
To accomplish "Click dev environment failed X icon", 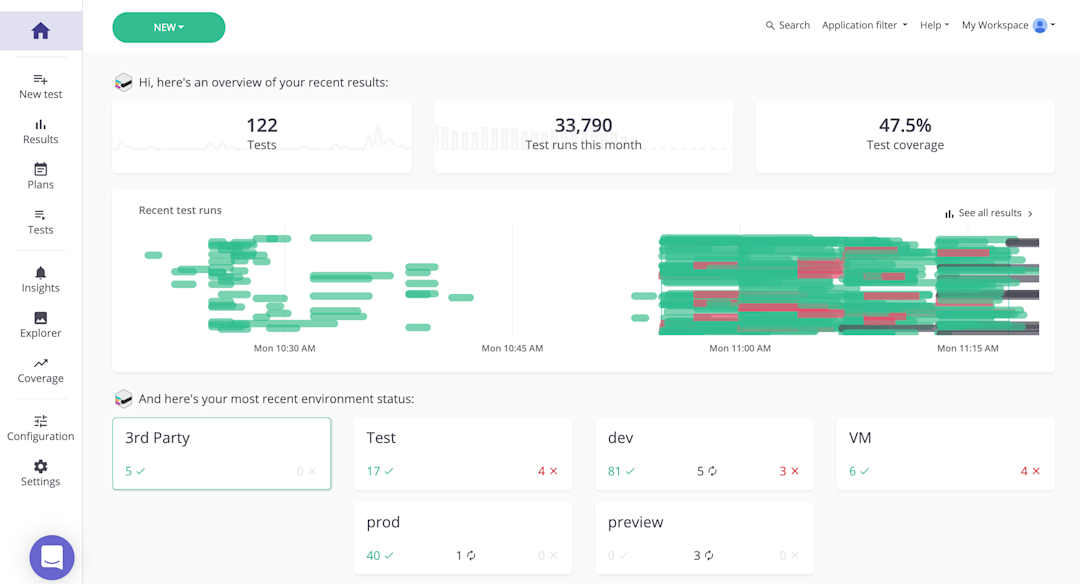I will click(x=795, y=471).
